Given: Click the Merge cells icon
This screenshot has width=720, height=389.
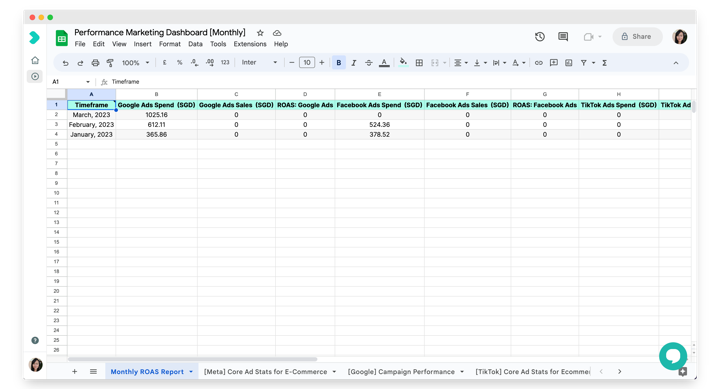Looking at the screenshot, I should point(435,63).
